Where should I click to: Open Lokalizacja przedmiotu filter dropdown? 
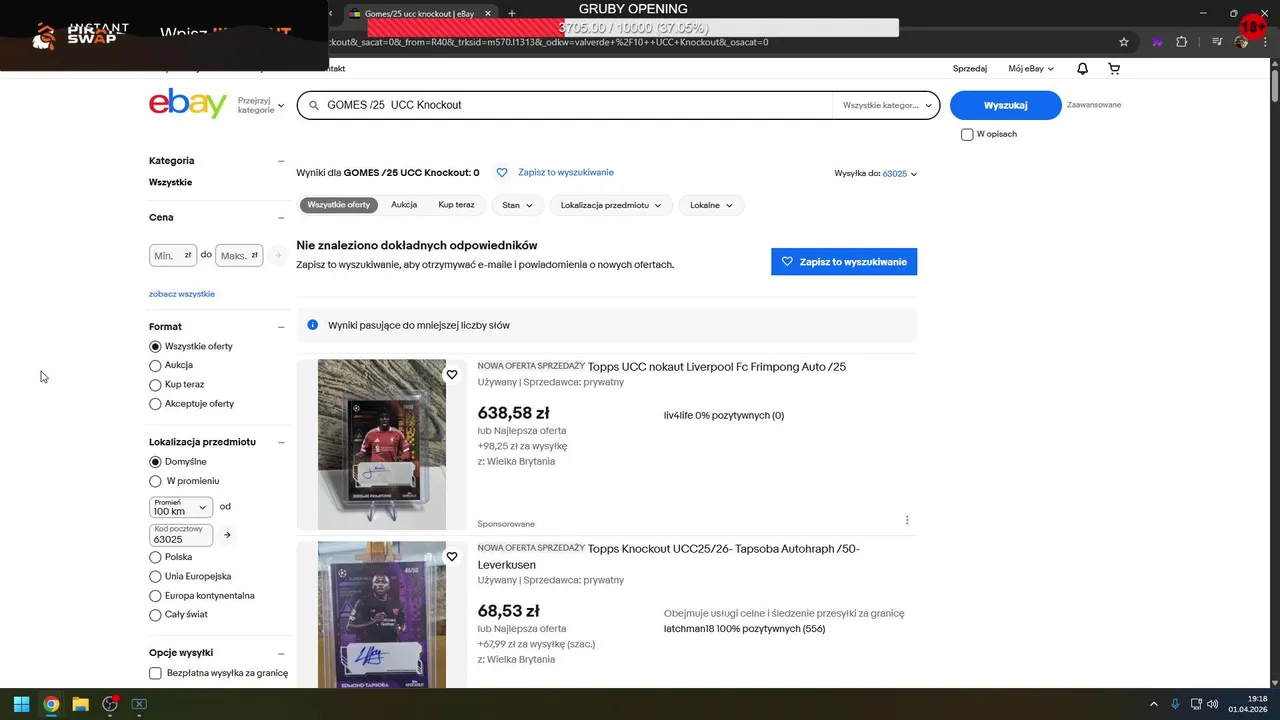(x=611, y=205)
